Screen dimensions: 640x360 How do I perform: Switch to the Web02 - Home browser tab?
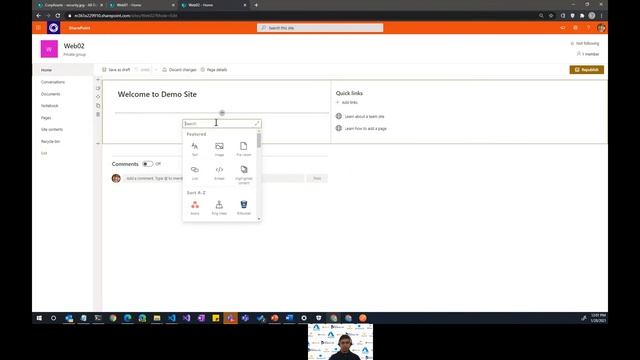[213, 5]
